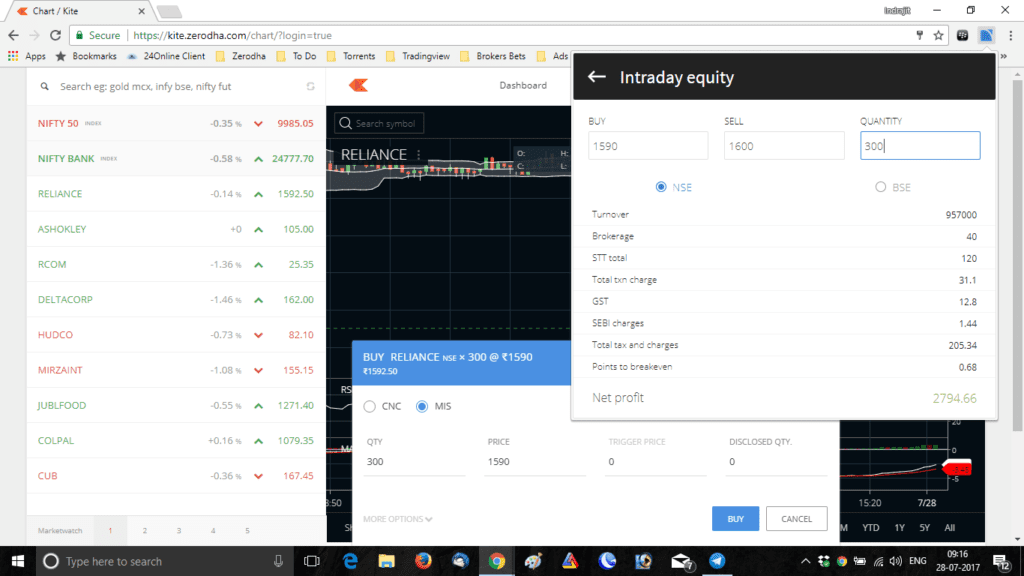
Task: Click inside the QUANTITY input field
Action: pyautogui.click(x=919, y=145)
